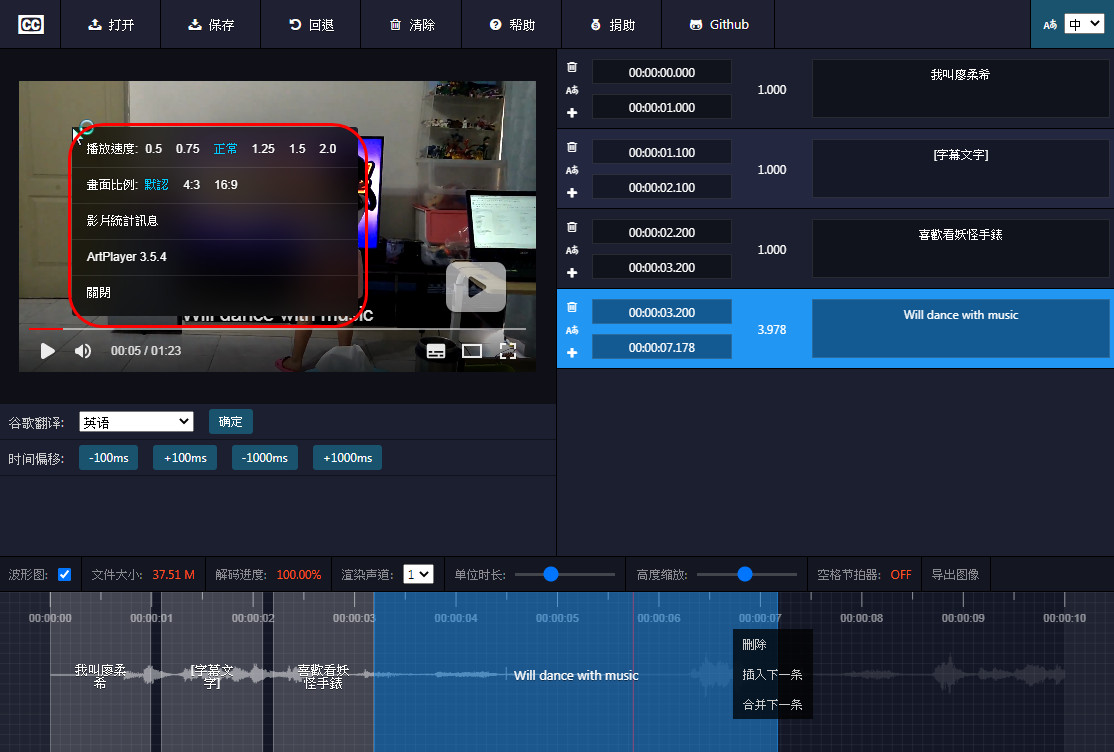1114x752 pixels.
Task: Edit the Will dance with music text box
Action: click(961, 328)
